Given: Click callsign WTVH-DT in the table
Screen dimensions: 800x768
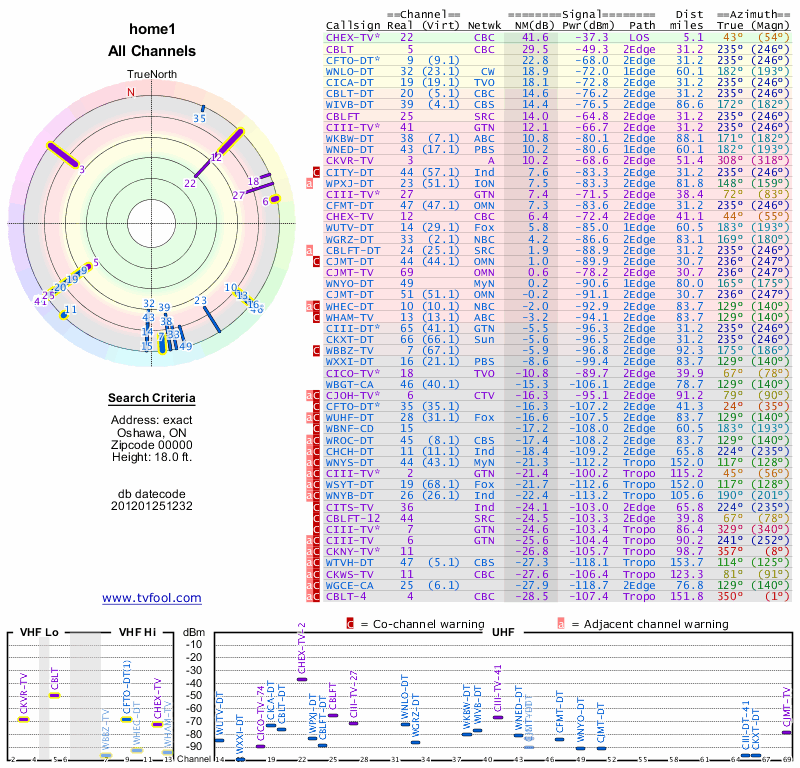Looking at the screenshot, I should (350, 562).
